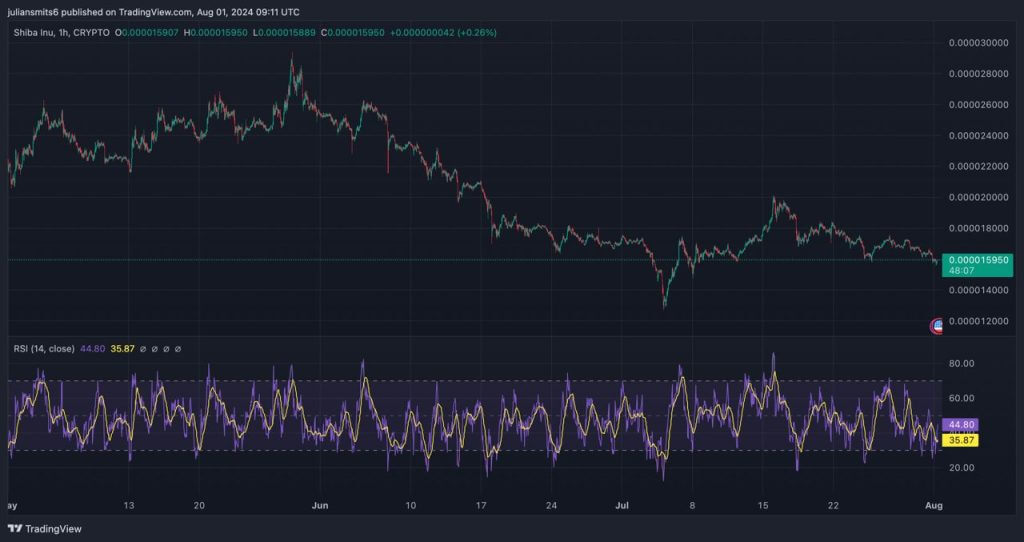The width and height of the screenshot is (1024, 542).
Task: Click the yellow RSI value 35.87 in legend
Action: pyautogui.click(x=122, y=349)
